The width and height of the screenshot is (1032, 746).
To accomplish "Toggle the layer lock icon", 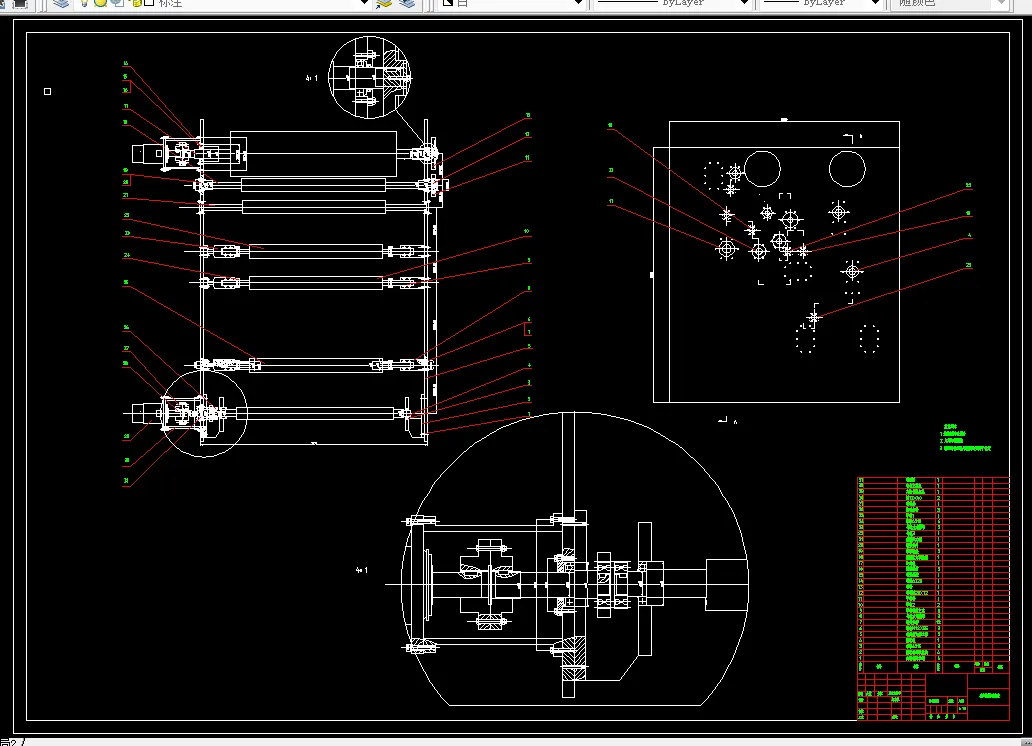I will [x=136, y=3].
